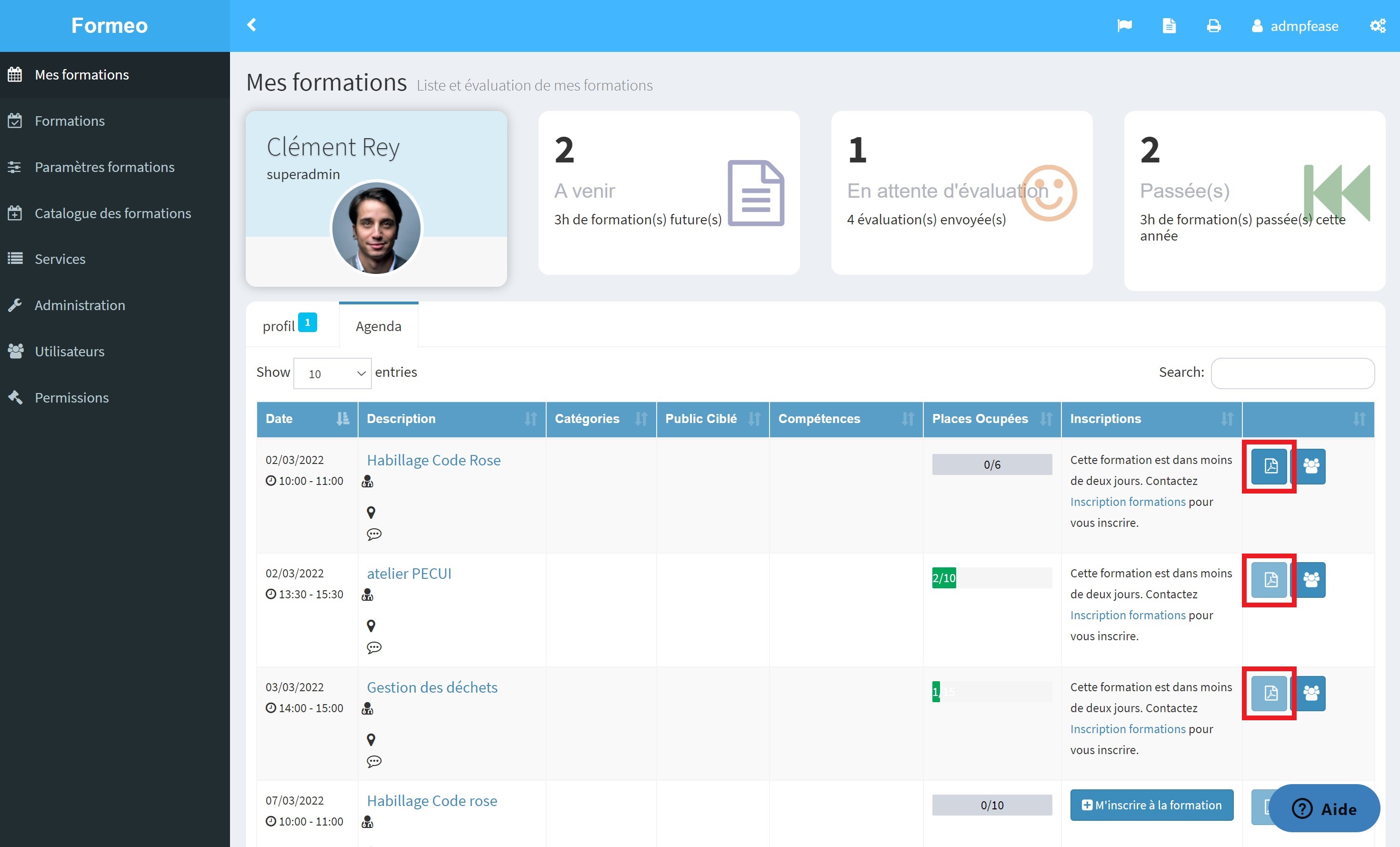Click participants icon for Habillage Code Rose
Screen dimensions: 1400x847
tap(1311, 466)
